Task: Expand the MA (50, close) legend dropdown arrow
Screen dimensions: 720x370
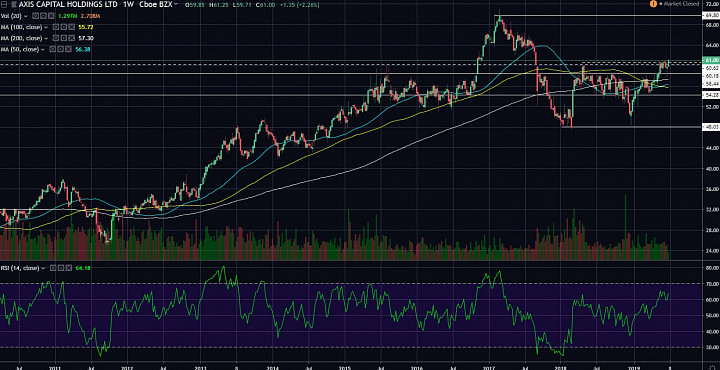Action: (43, 49)
